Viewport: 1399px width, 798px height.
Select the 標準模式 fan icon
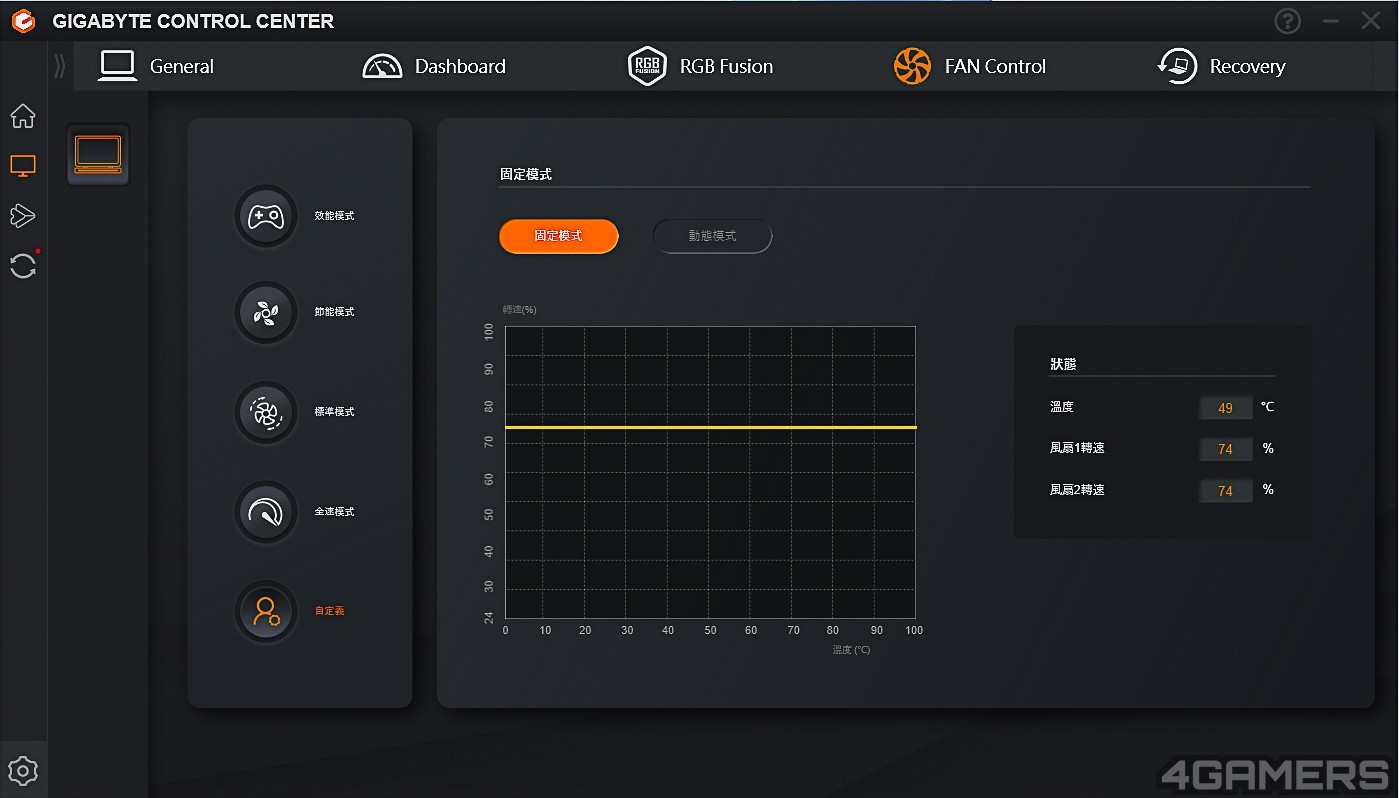[265, 412]
